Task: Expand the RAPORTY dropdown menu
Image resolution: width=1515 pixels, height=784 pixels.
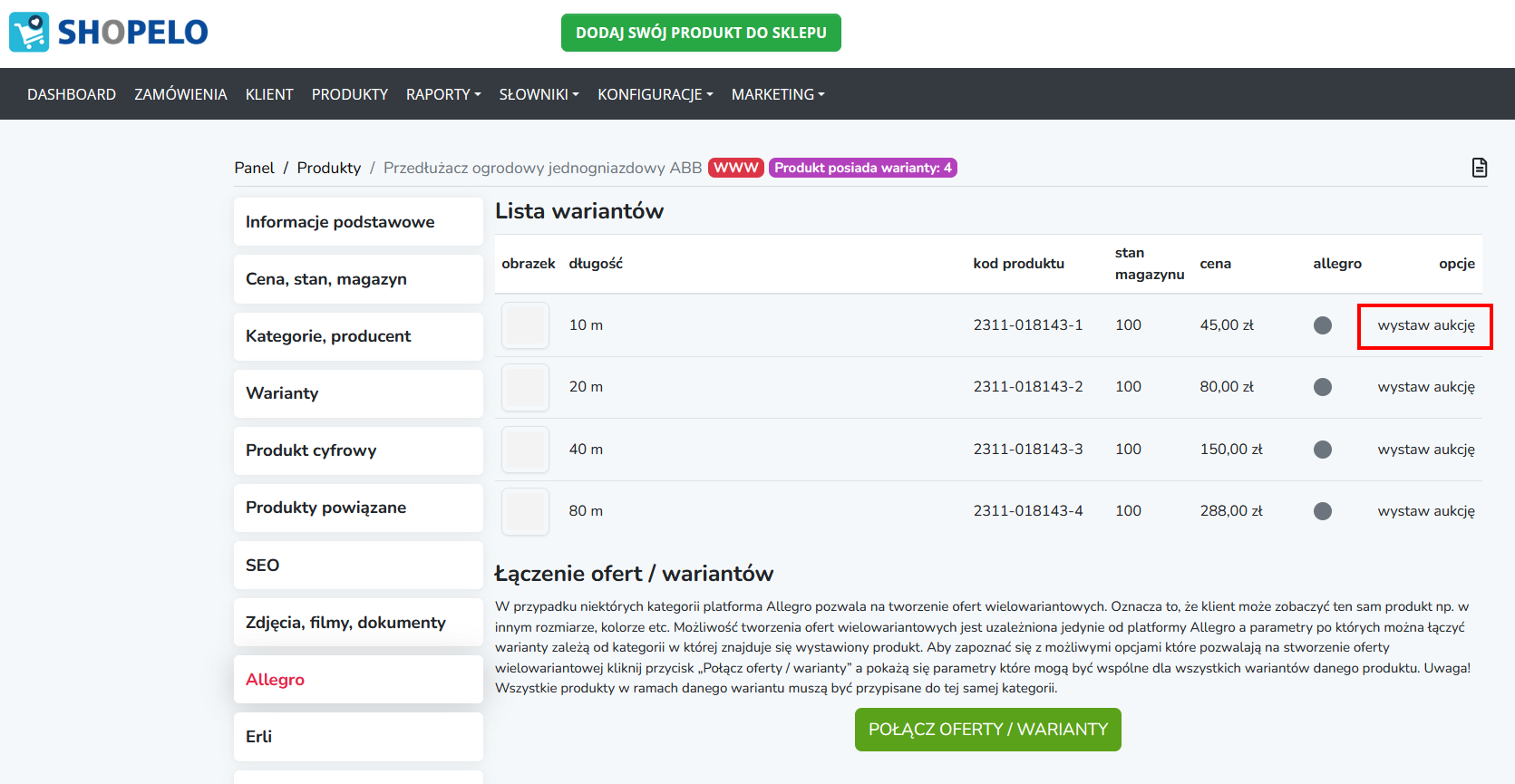Action: click(x=443, y=94)
